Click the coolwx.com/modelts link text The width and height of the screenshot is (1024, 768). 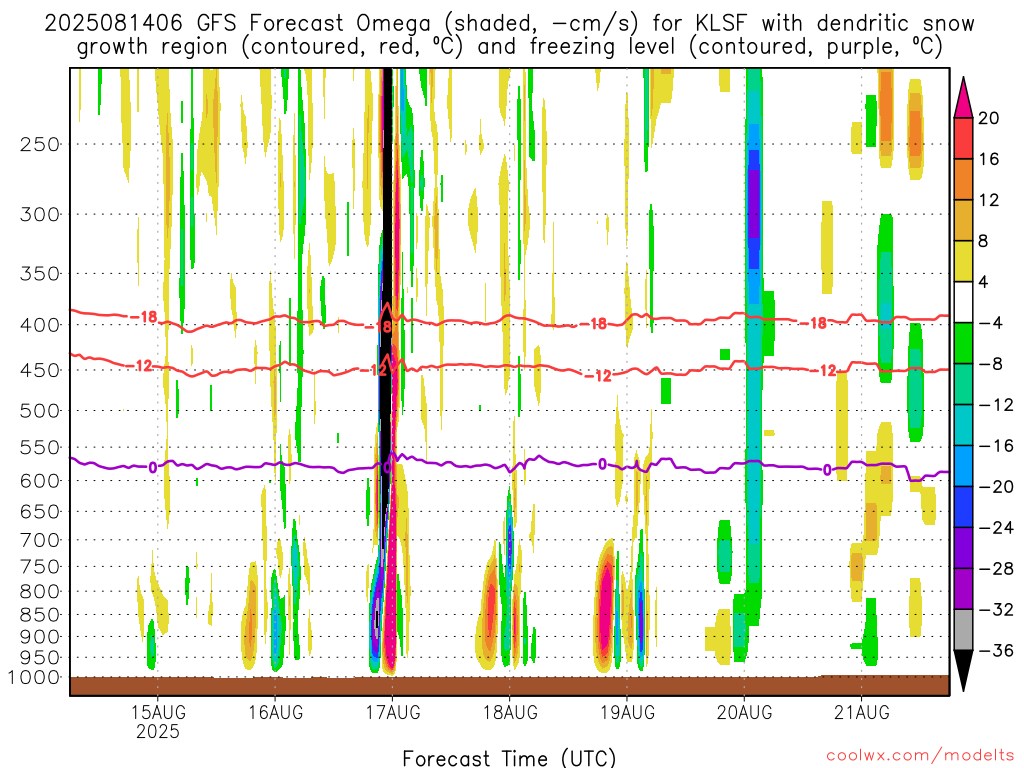click(x=920, y=756)
